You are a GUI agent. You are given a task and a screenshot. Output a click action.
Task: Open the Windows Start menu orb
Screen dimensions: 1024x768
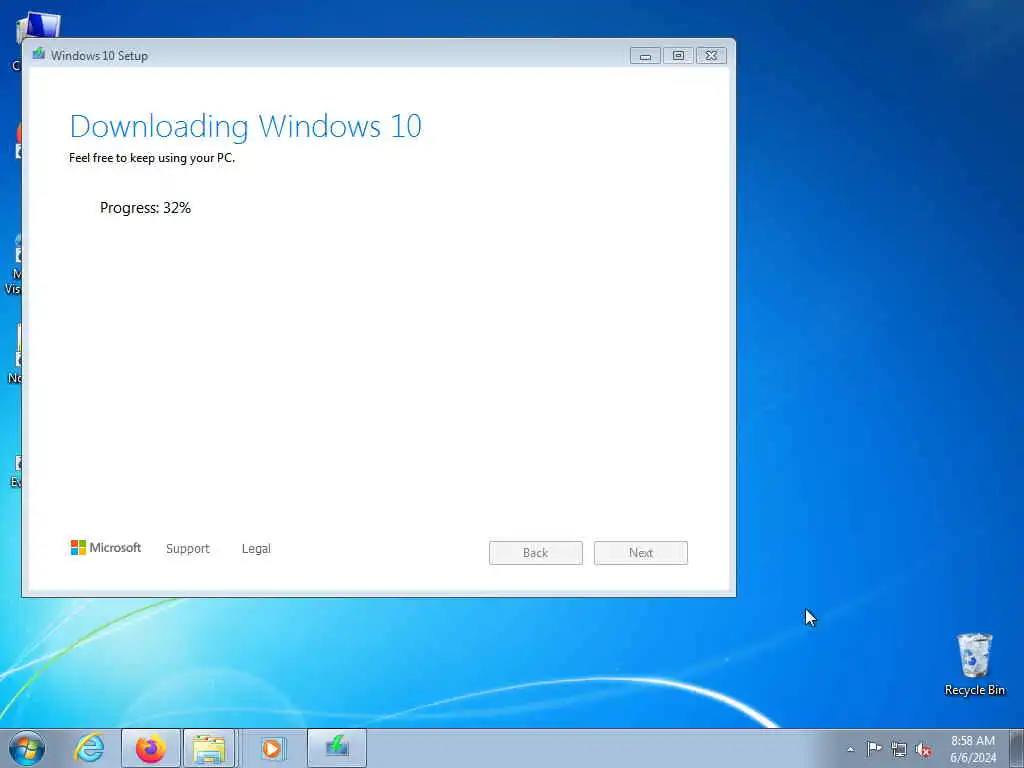pos(27,748)
